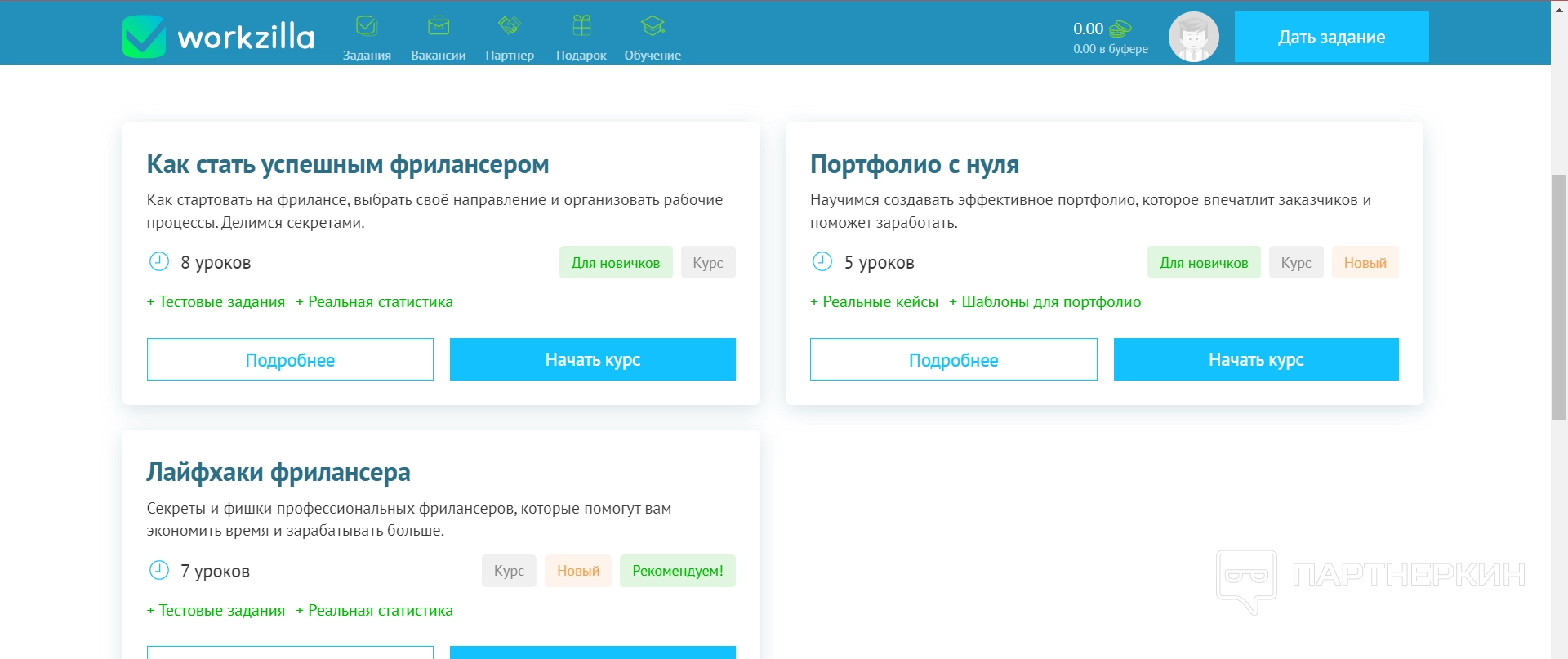This screenshot has width=1568, height=659.
Task: Click Новый tag on Лайфхаки card
Action: click(578, 571)
